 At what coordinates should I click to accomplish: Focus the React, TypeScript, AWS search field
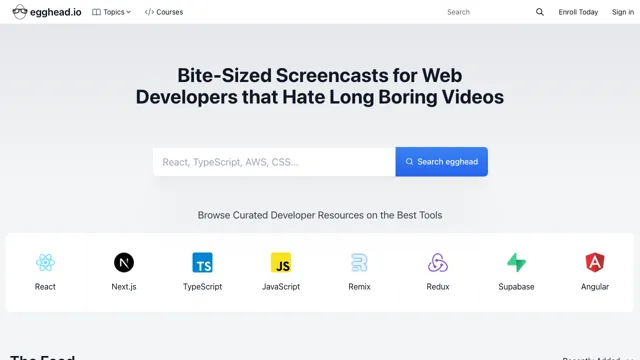coord(274,162)
